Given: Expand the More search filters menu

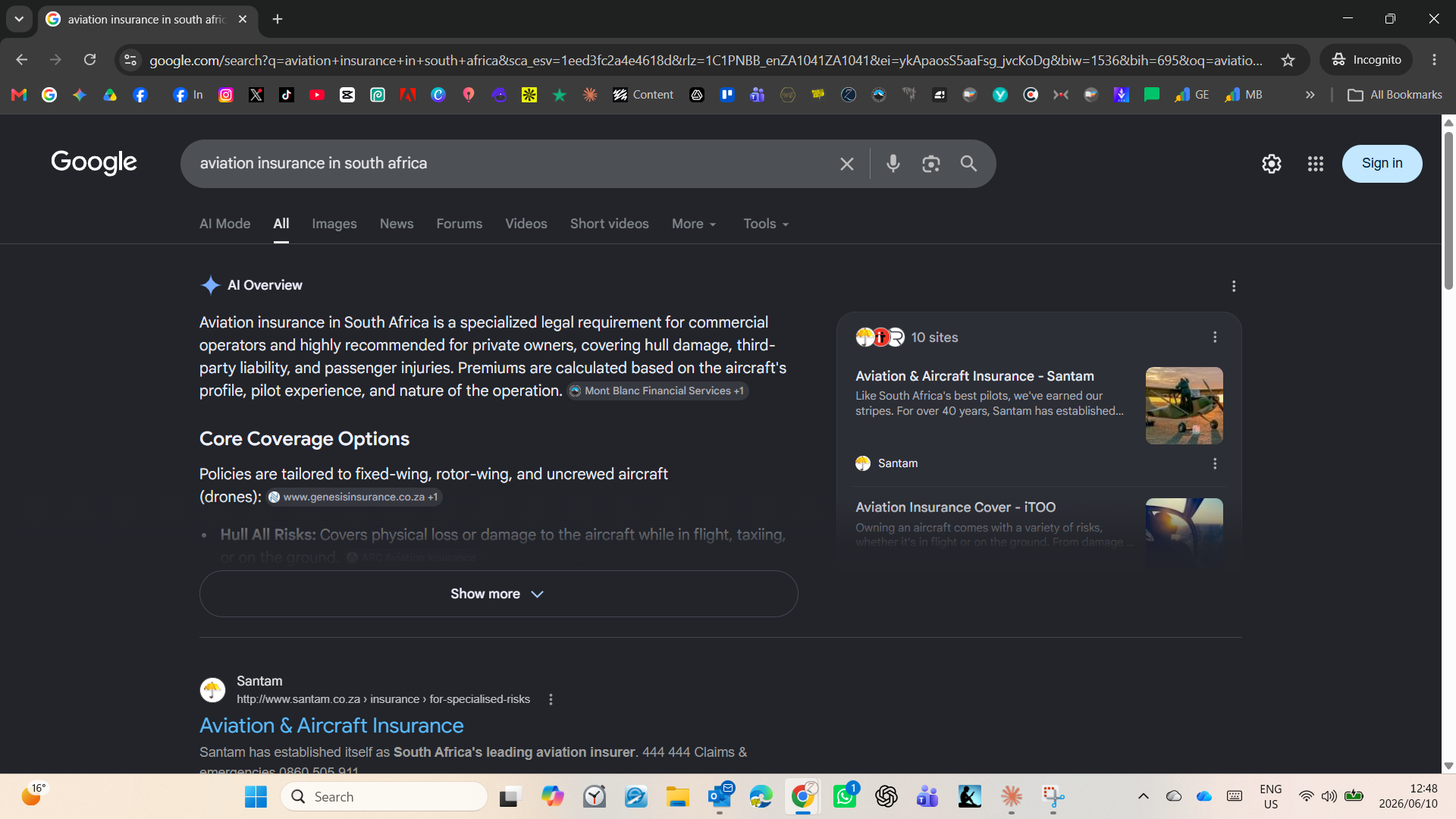Looking at the screenshot, I should [x=694, y=224].
